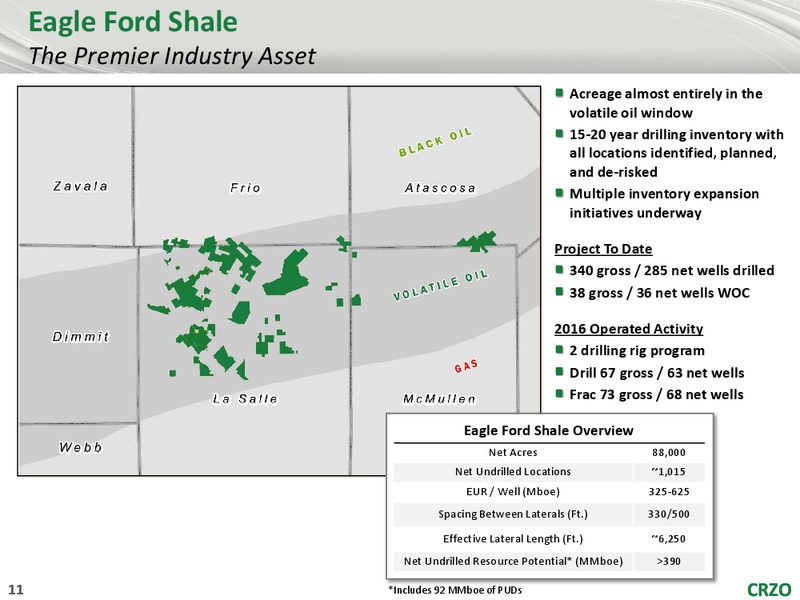Click the McMullen county label
This screenshot has width=800, height=600.
[439, 398]
